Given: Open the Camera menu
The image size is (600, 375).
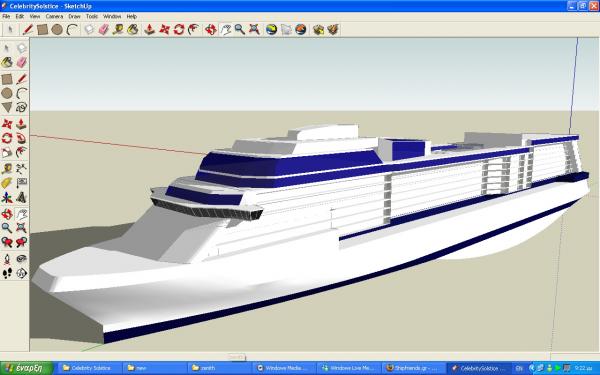Looking at the screenshot, I should point(54,16).
